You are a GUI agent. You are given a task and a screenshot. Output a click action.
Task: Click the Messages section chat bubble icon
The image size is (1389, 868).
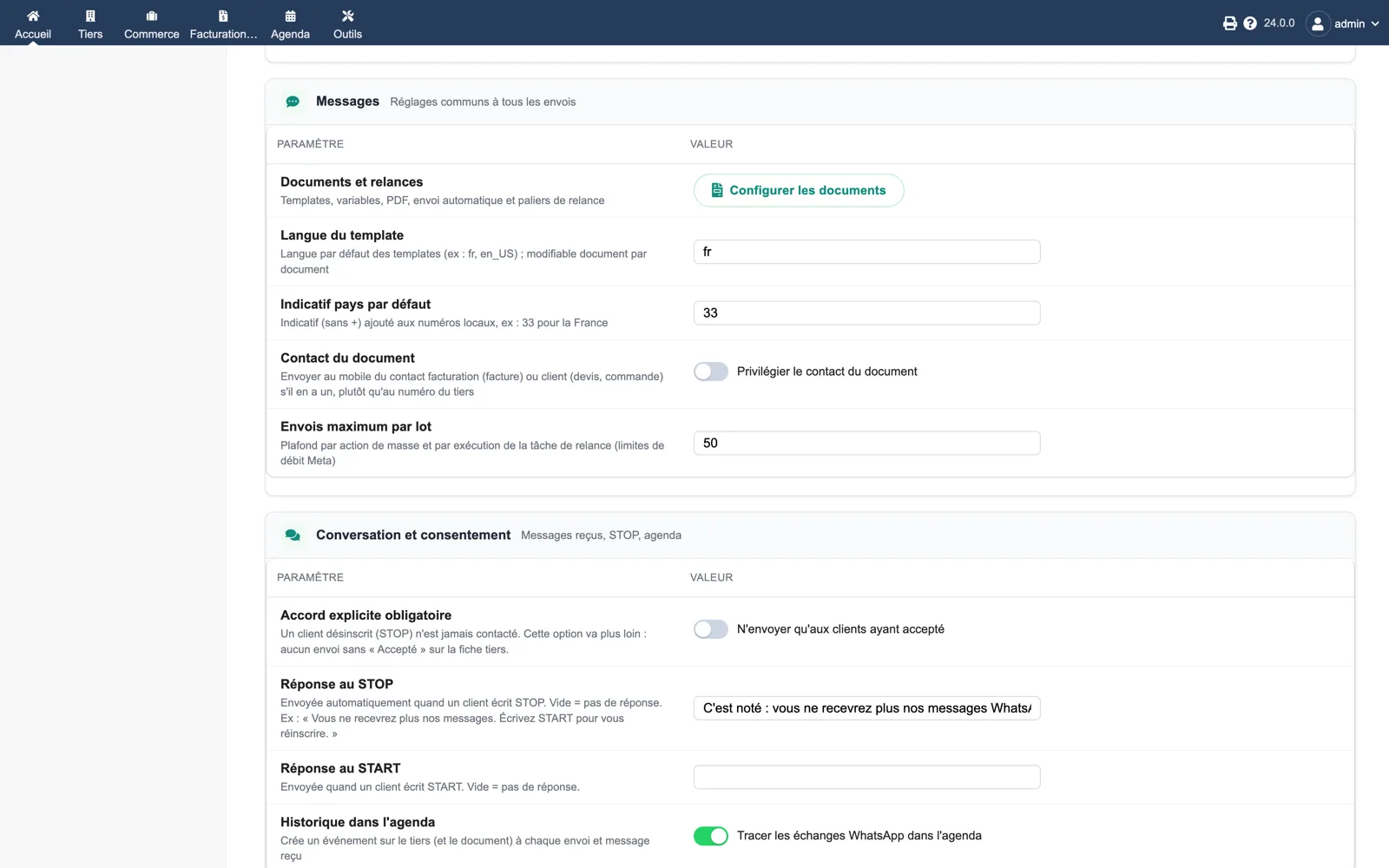click(x=293, y=102)
